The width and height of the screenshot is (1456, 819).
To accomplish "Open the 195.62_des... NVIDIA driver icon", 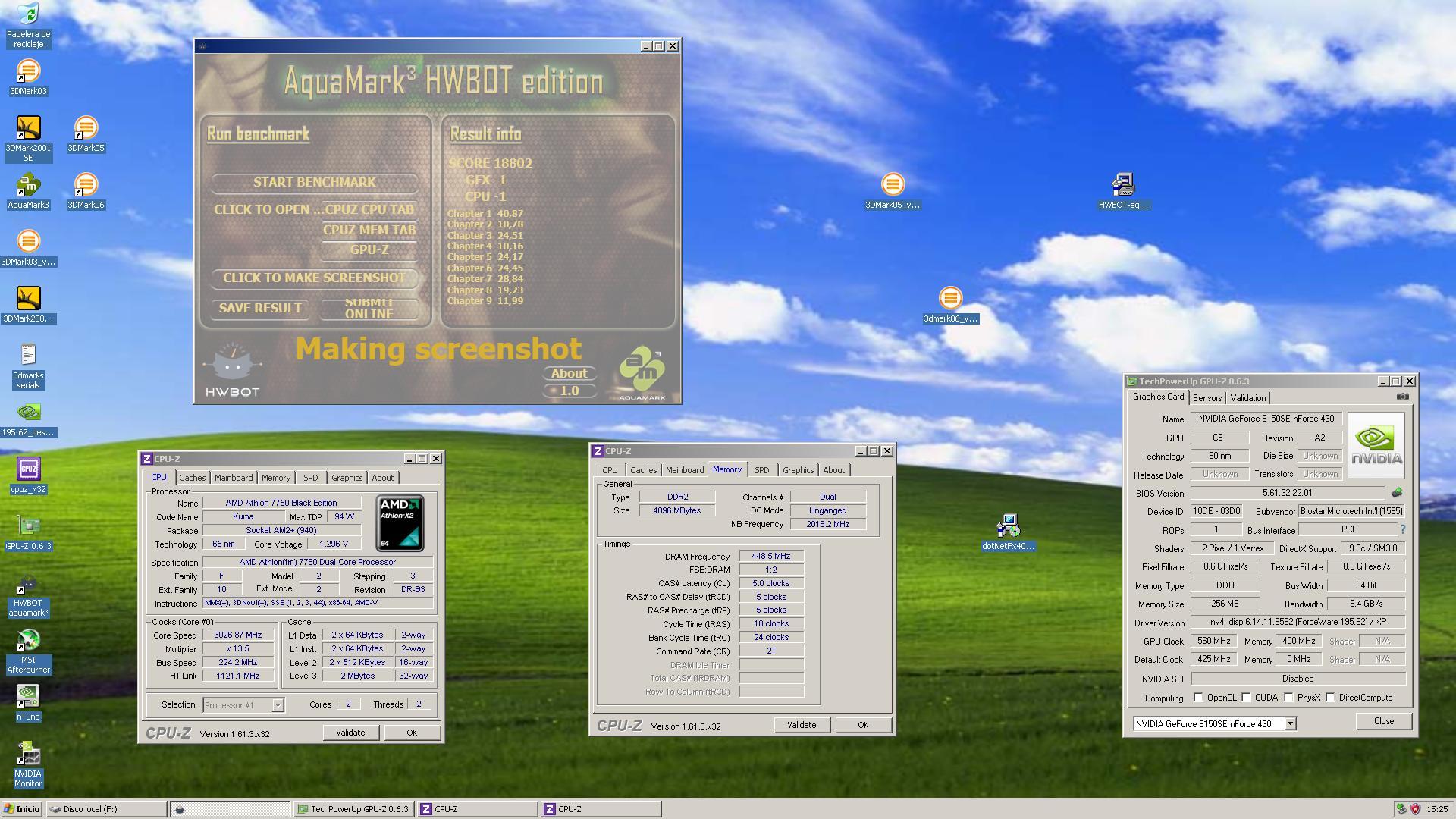I will (x=28, y=419).
